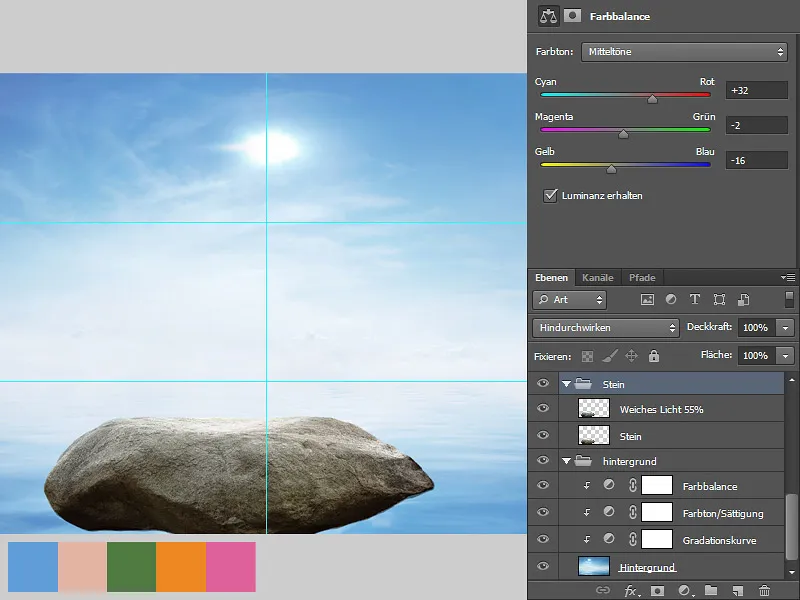Open the Farbton Mitteltöne dropdown
The width and height of the screenshot is (800, 600).
pyautogui.click(x=684, y=52)
